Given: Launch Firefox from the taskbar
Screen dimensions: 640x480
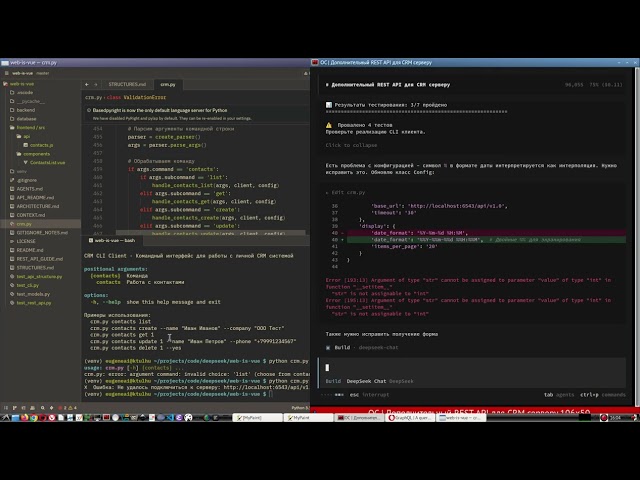Looking at the screenshot, I should [24, 418].
